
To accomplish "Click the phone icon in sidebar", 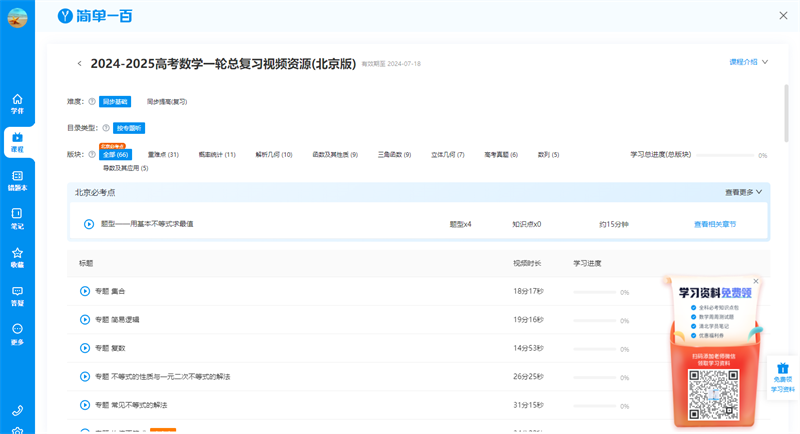I will (x=17, y=411).
